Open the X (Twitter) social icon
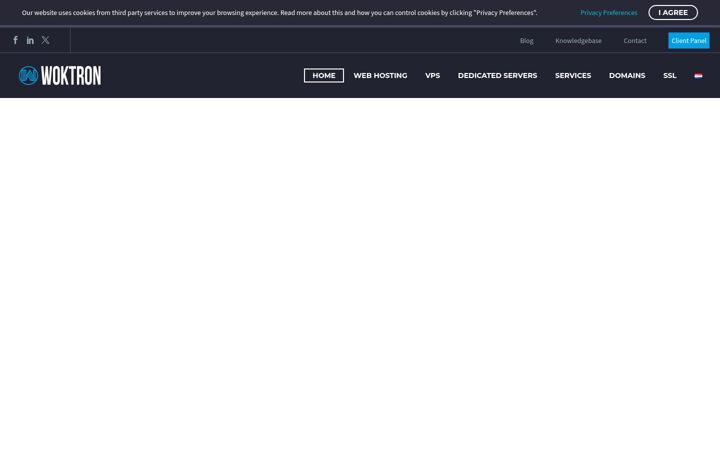 coord(45,40)
